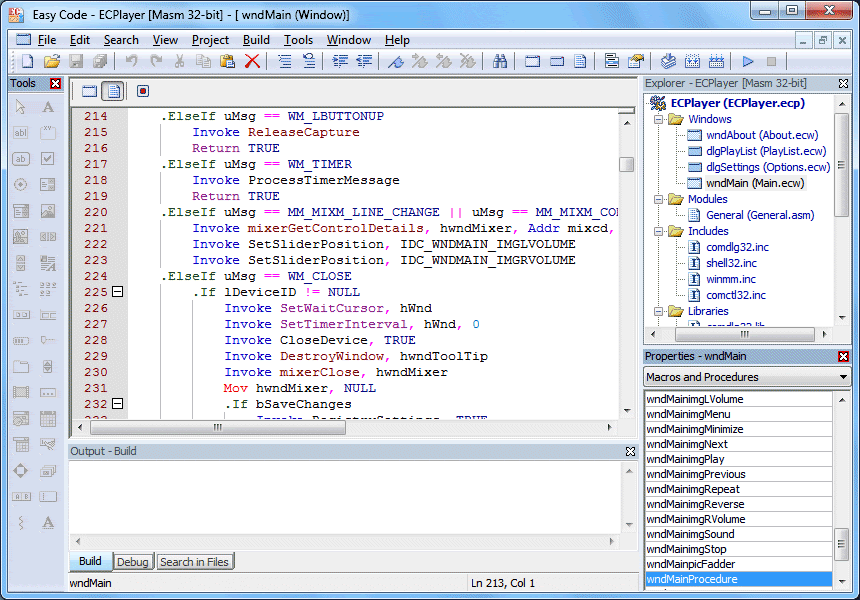Click the red X Delete toolbar icon

point(252,61)
